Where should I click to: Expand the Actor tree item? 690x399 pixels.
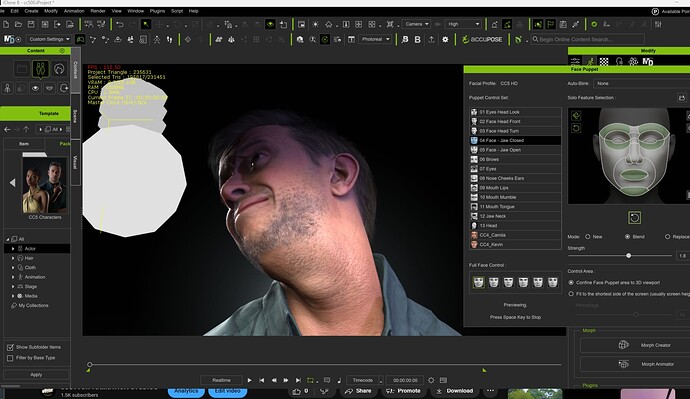[13, 249]
